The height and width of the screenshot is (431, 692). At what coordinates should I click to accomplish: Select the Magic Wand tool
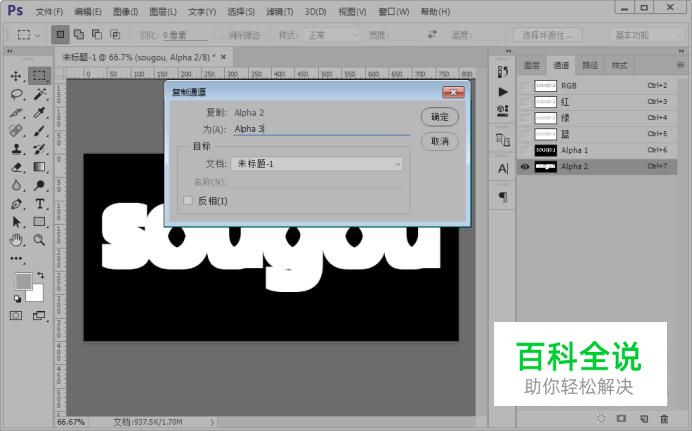(39, 94)
